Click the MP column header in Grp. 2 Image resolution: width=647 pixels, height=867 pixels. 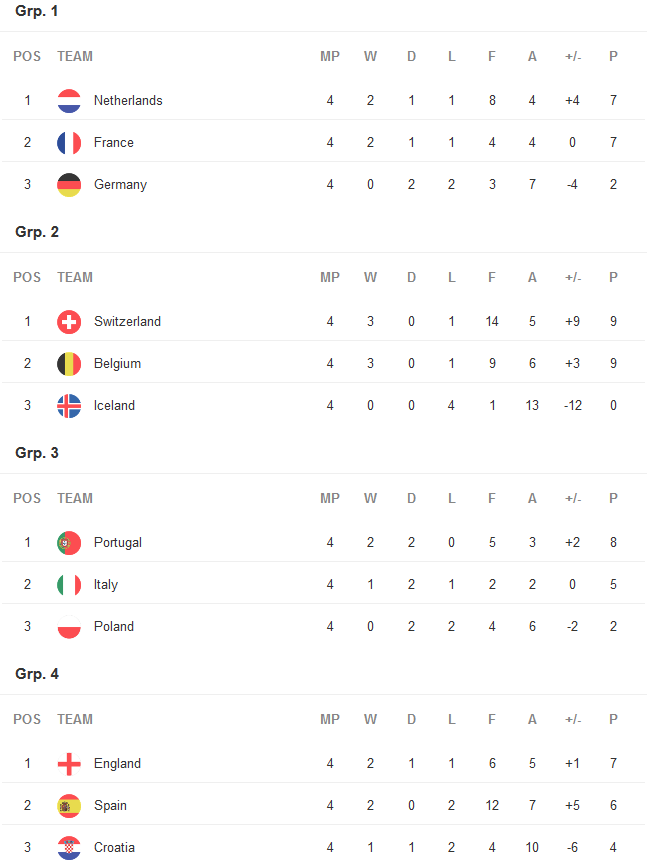330,278
